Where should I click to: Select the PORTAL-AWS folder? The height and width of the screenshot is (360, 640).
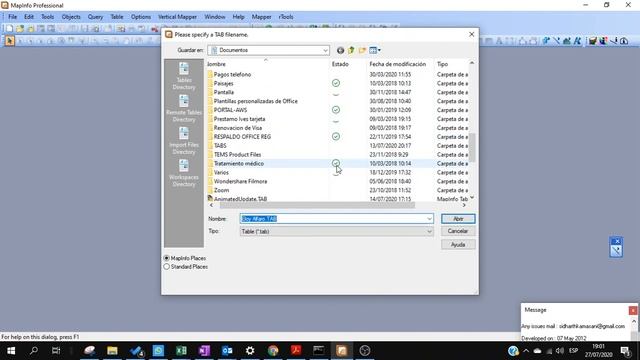click(x=230, y=110)
